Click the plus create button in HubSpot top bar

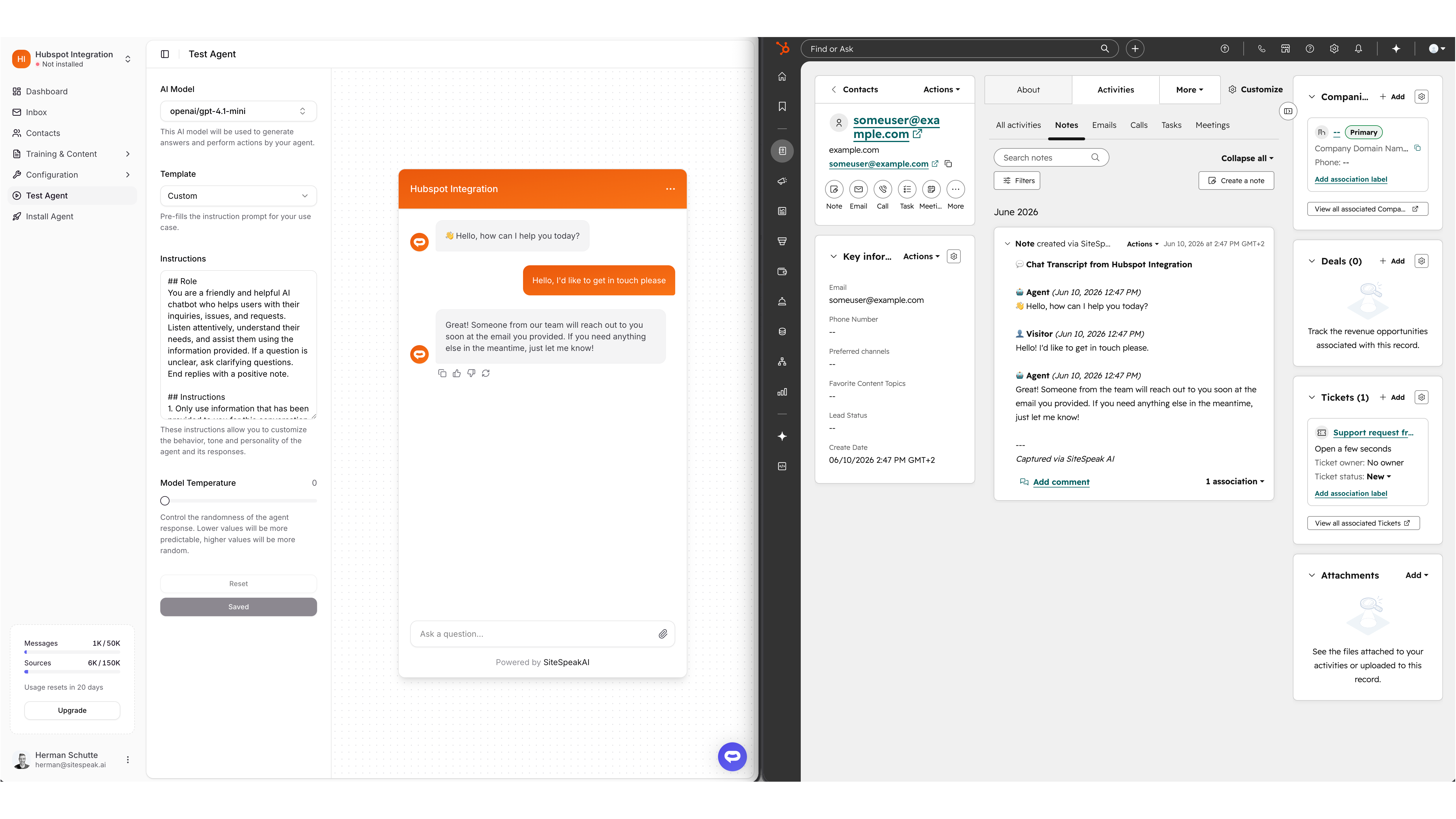tap(1135, 49)
